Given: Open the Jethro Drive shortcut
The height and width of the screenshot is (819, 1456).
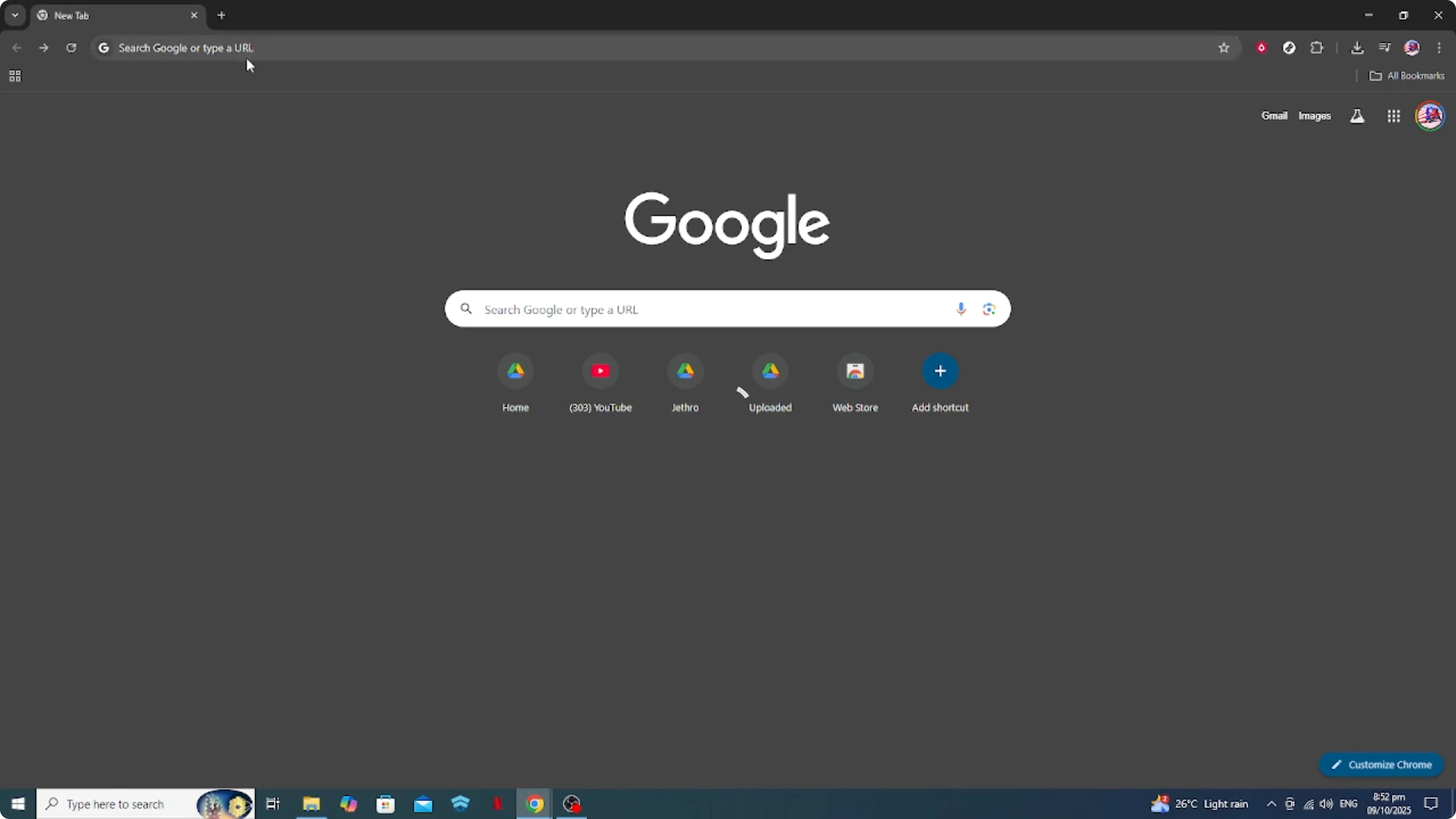Looking at the screenshot, I should [x=685, y=372].
